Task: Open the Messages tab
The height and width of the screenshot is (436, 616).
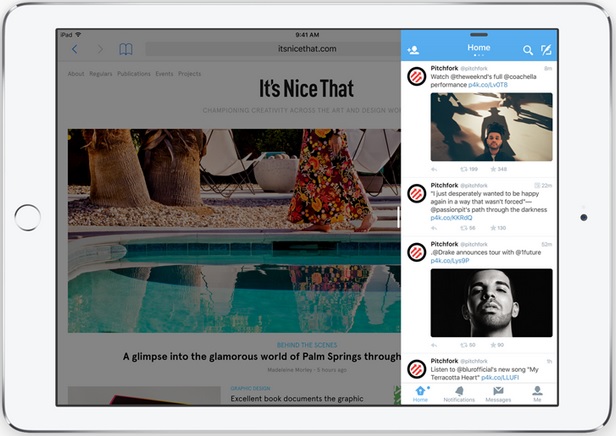Action: coord(498,393)
